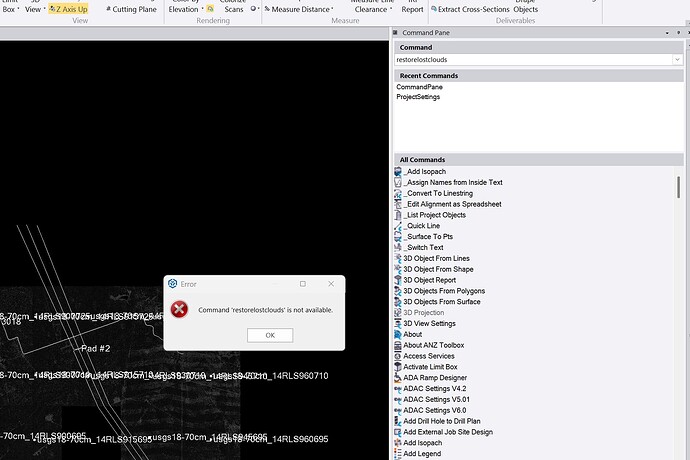Click the Command text field containing restorelostclouds
The width and height of the screenshot is (690, 460).
(x=530, y=59)
